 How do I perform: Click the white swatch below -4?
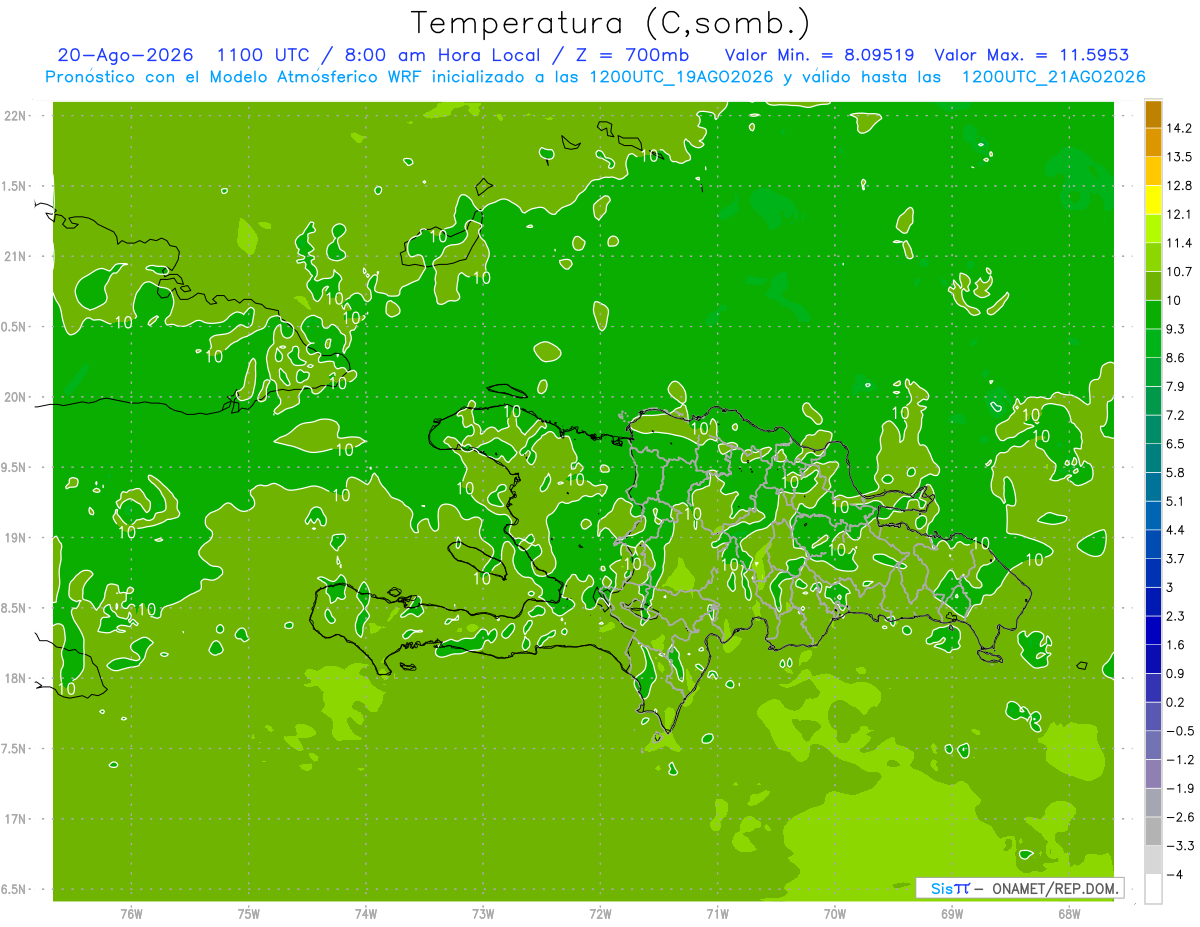click(x=1153, y=888)
